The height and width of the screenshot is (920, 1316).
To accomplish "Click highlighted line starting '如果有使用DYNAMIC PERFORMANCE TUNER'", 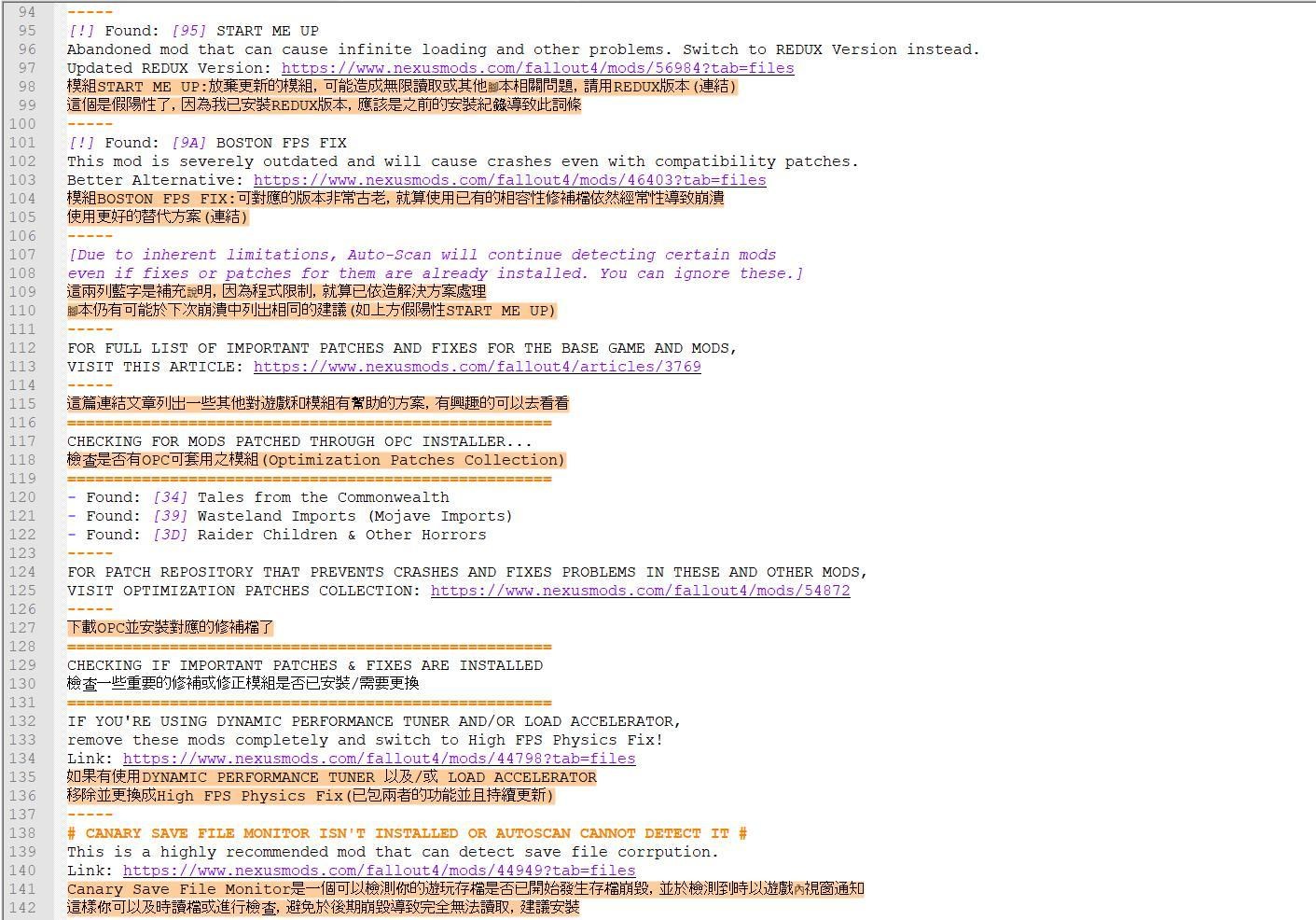I will pos(331,777).
